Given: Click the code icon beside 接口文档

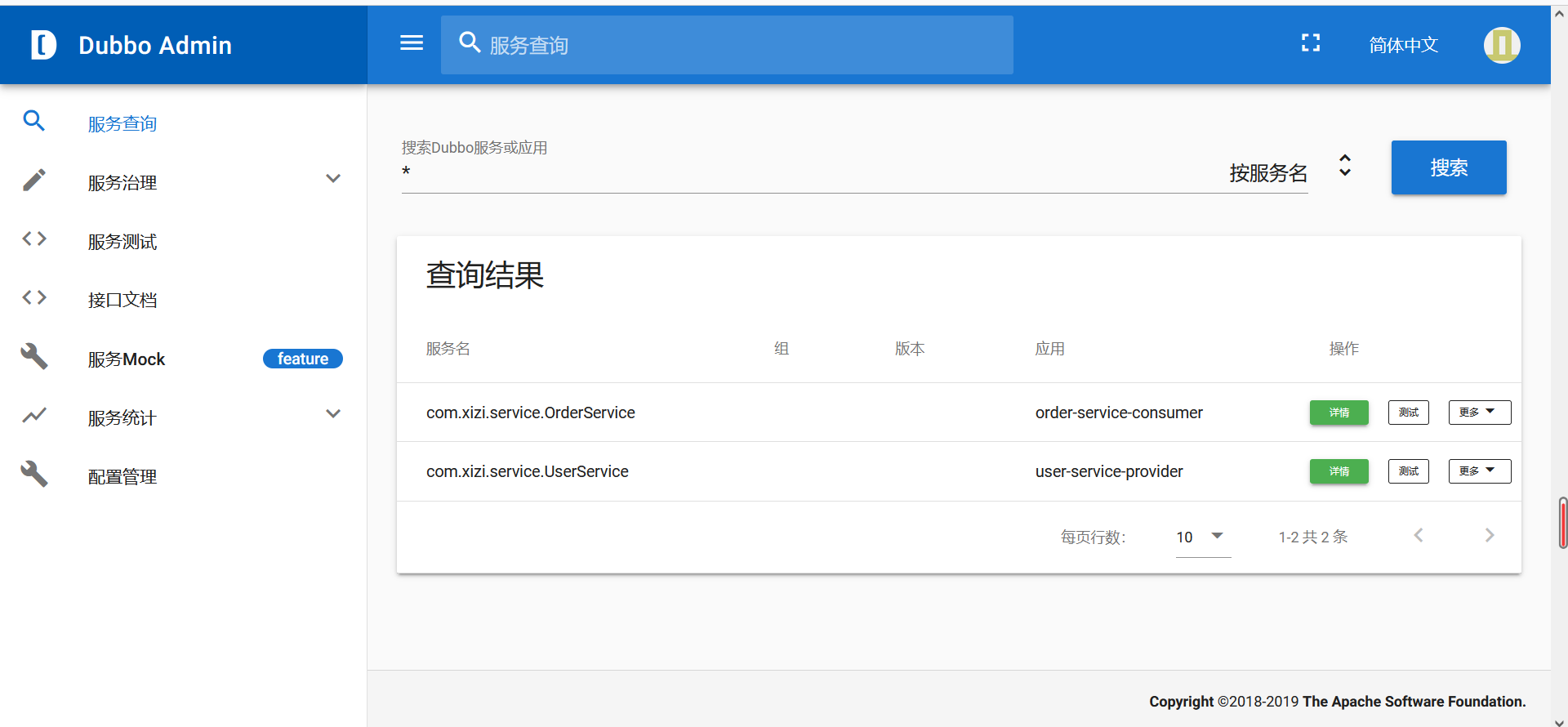Looking at the screenshot, I should pyautogui.click(x=34, y=297).
